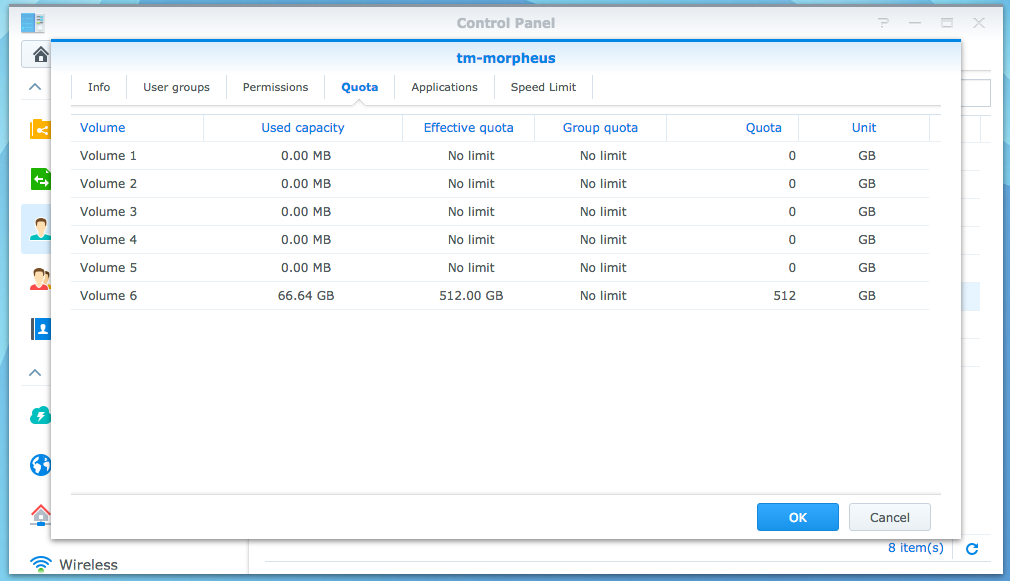Open the File Services sidebar icon
Screen dimensions: 1010x581
40,179
